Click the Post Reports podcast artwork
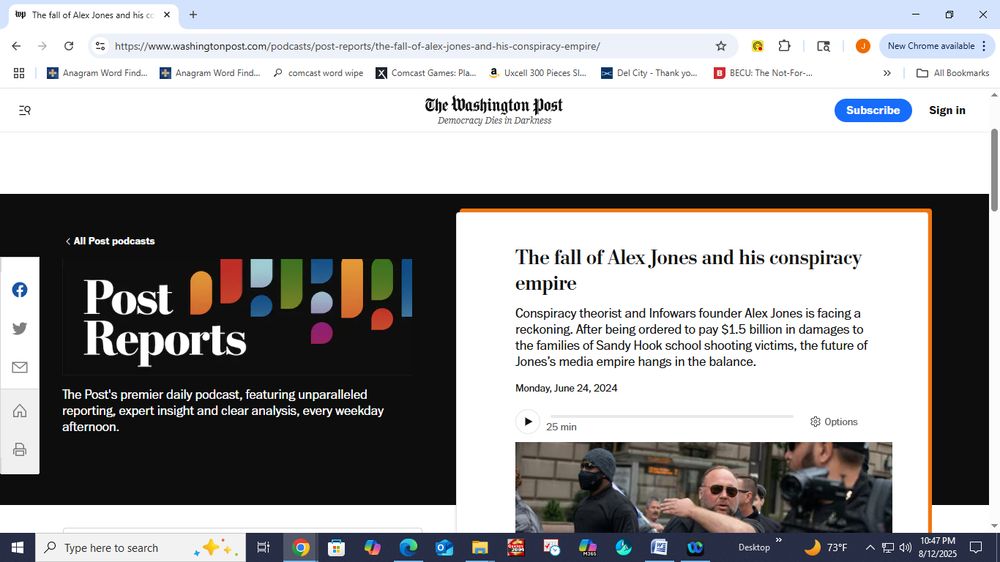Viewport: 1000px width, 562px height. 237,316
